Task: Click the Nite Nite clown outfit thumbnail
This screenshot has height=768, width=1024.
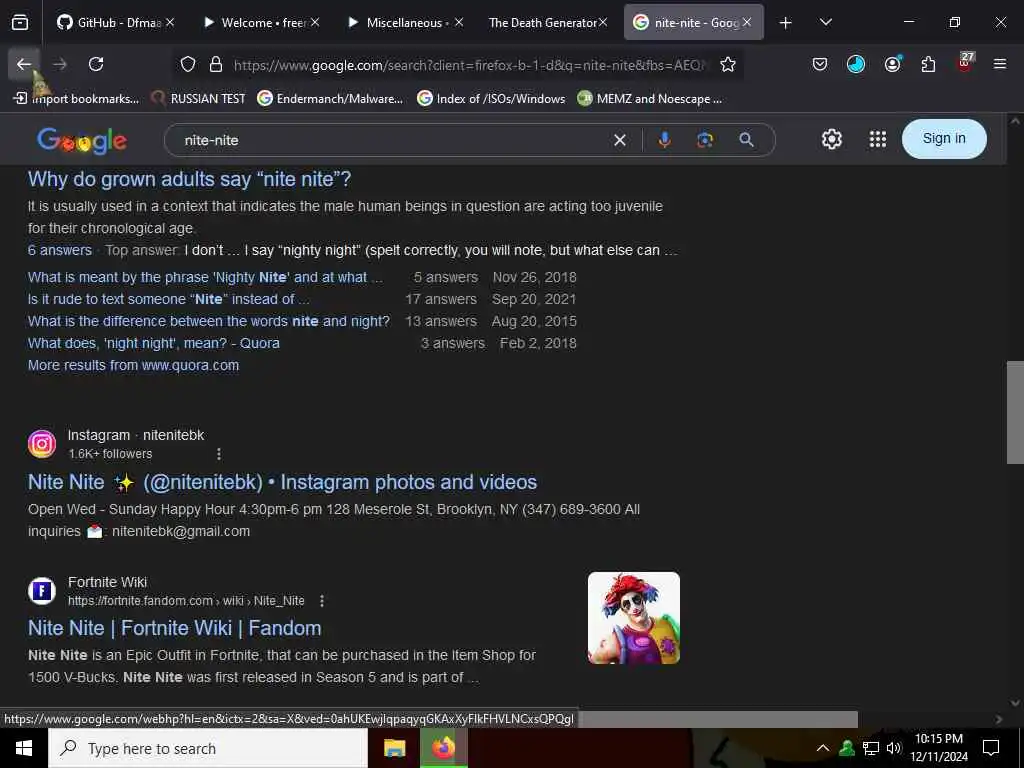Action: click(x=633, y=618)
